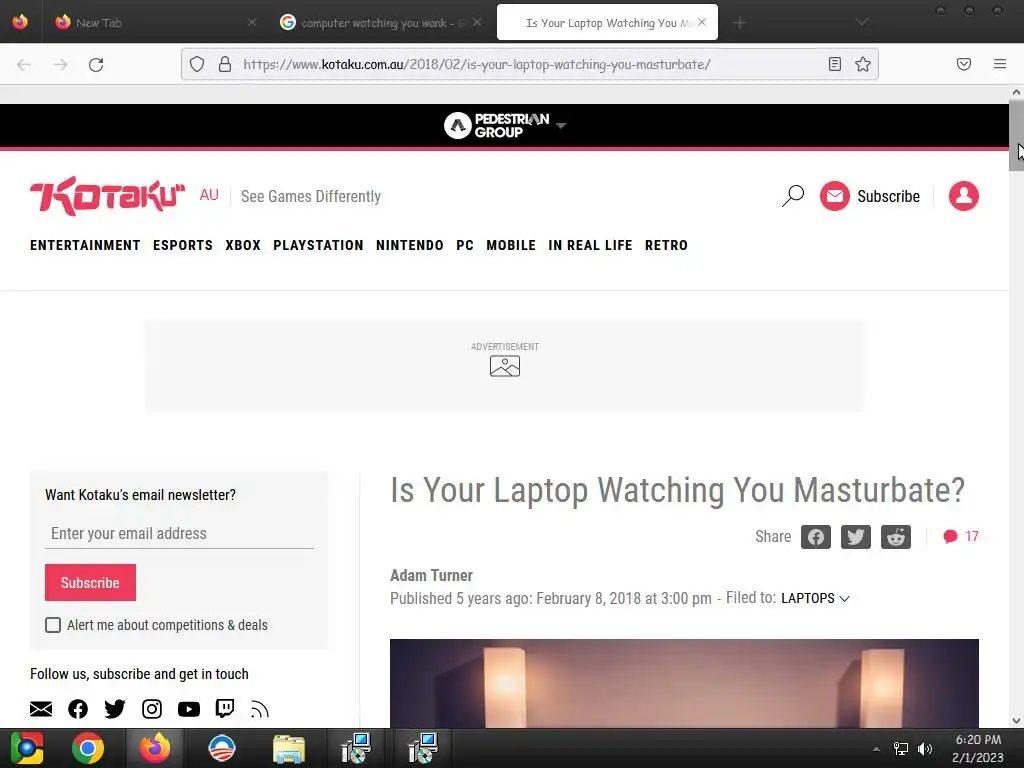Screen dimensions: 1024x768
Task: Close the Is Your Laptop Watching tab
Action: [702, 22]
